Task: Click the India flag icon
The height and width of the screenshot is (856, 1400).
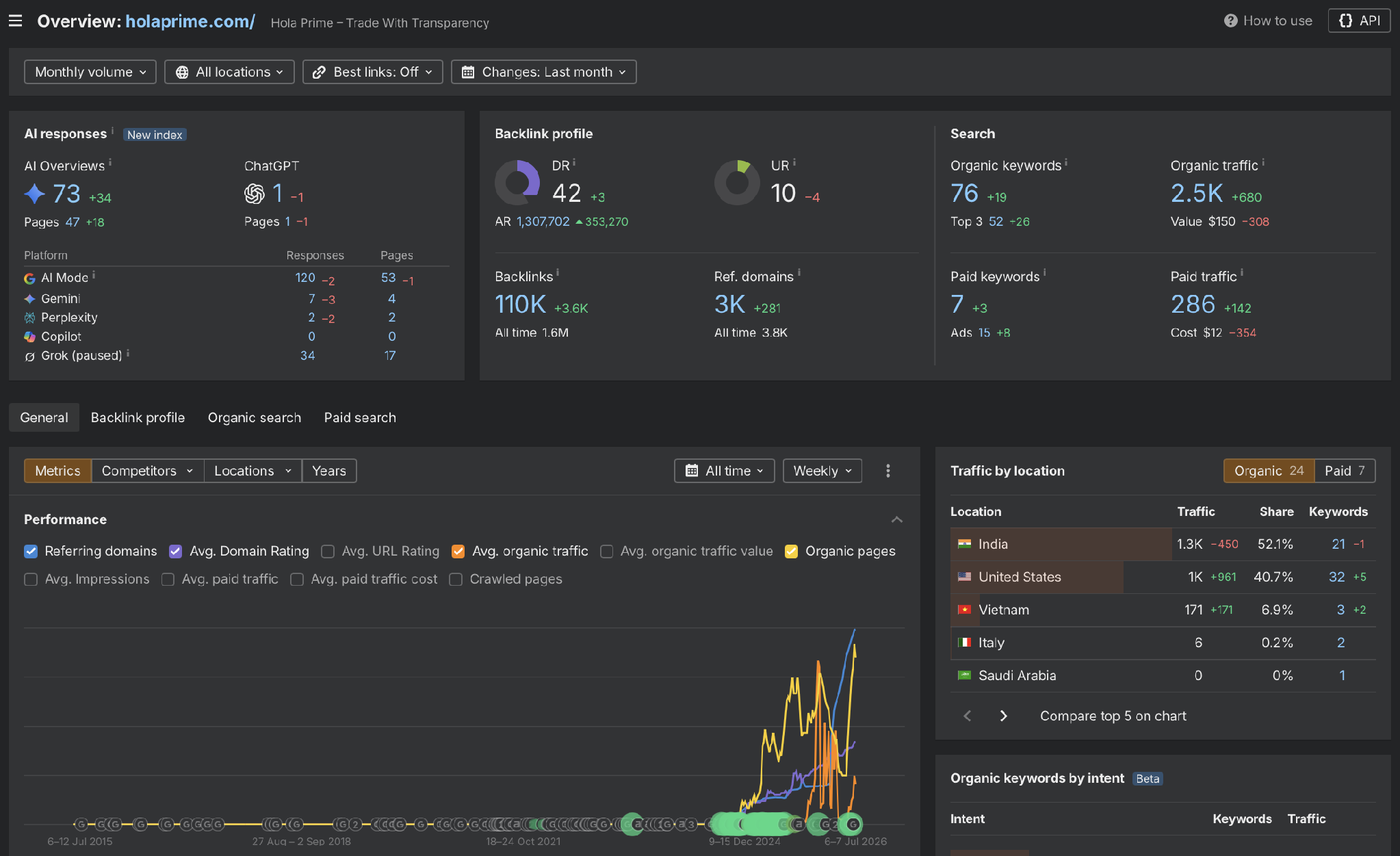Action: tap(964, 544)
